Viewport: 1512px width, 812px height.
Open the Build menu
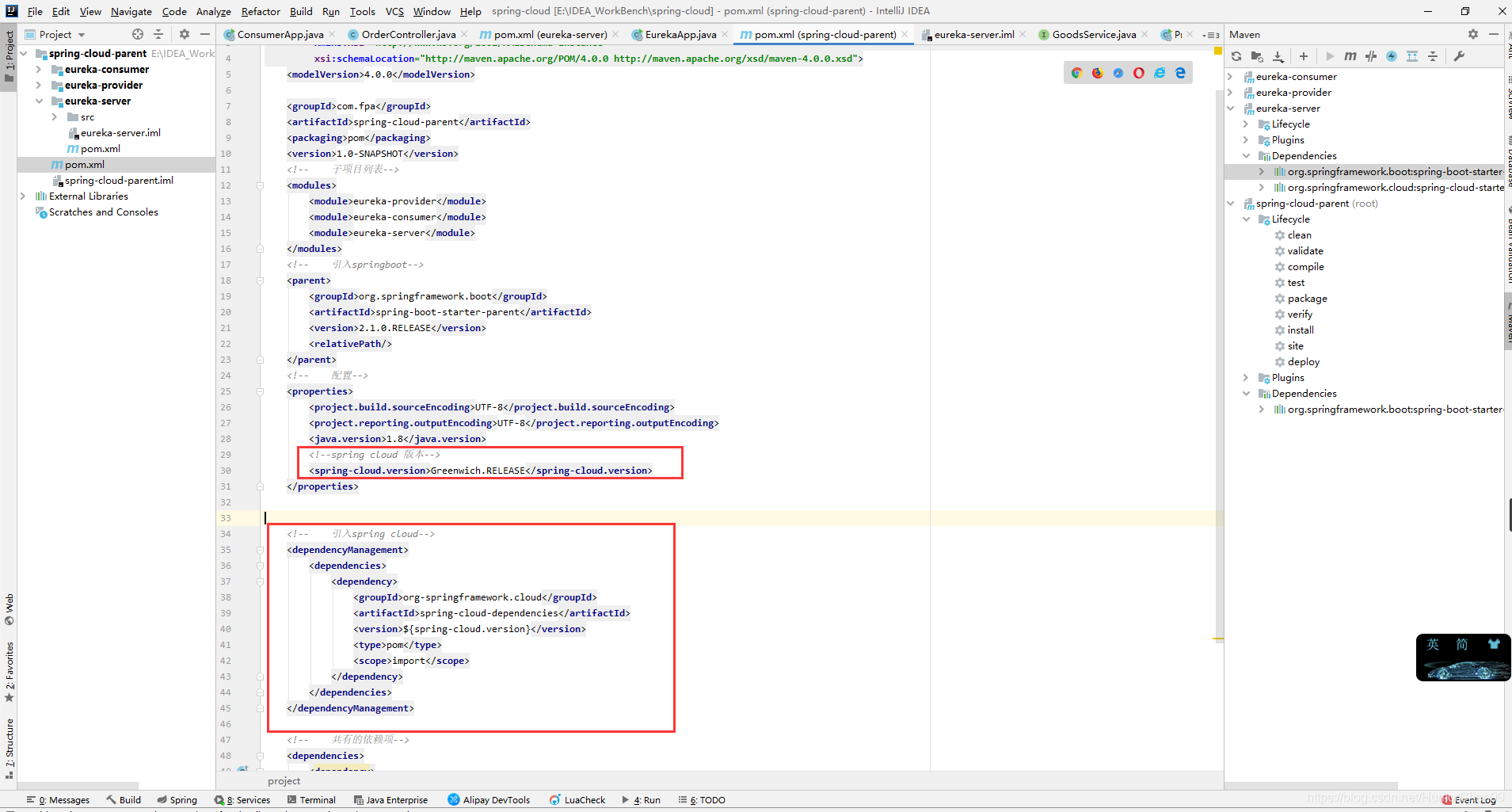[x=301, y=11]
